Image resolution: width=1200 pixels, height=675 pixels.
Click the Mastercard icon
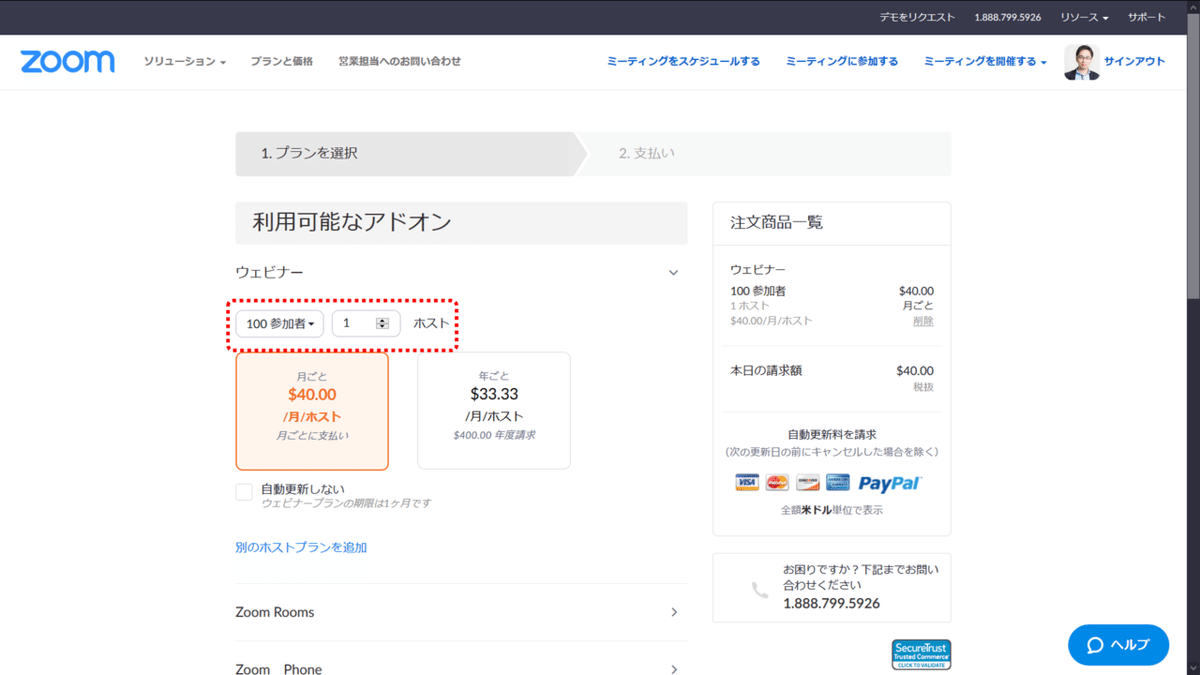coord(777,483)
